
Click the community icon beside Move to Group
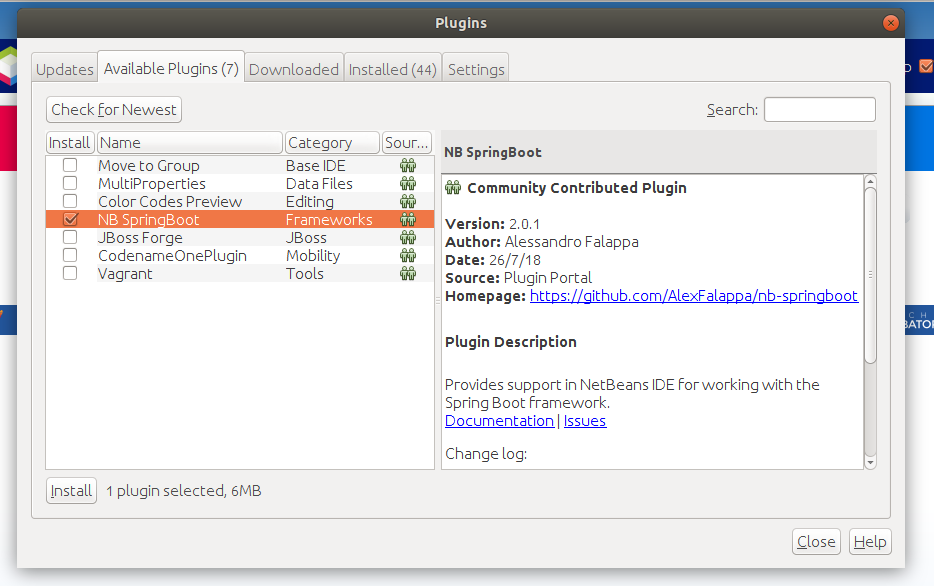(x=408, y=164)
